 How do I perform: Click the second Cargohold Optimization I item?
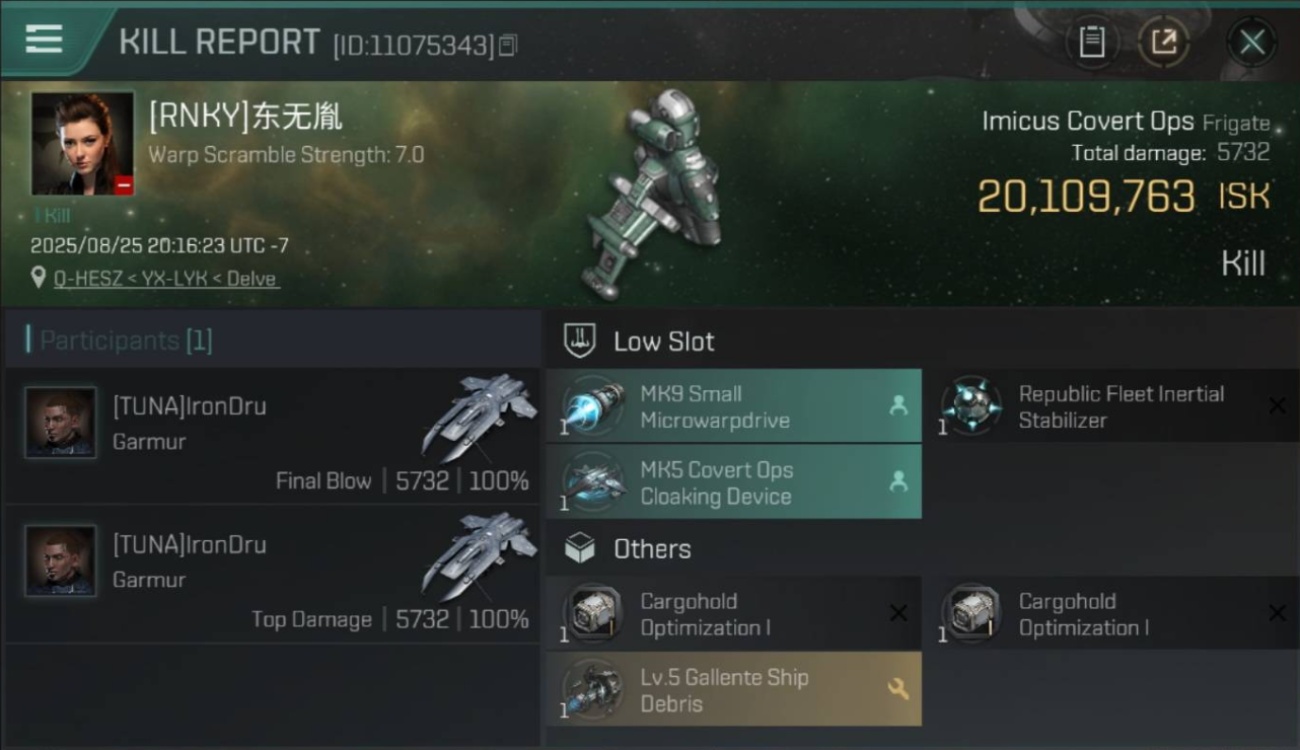click(x=1112, y=614)
